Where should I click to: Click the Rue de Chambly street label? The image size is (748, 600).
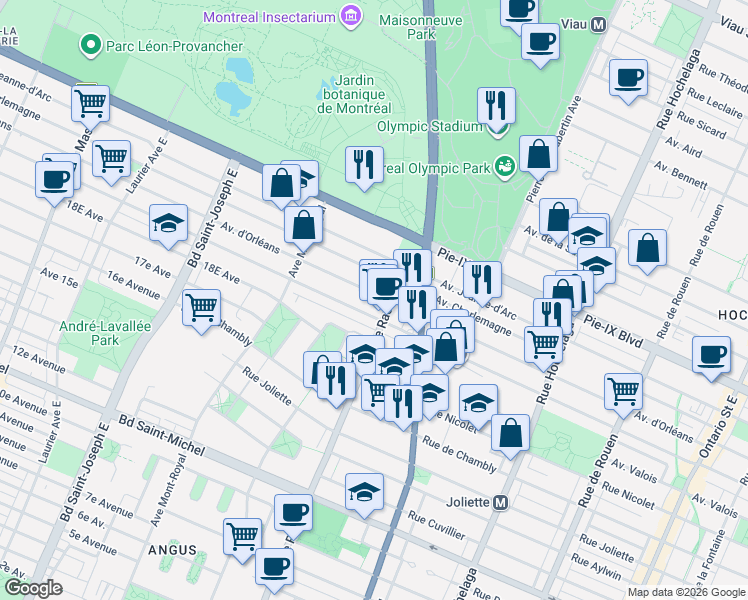point(459,454)
